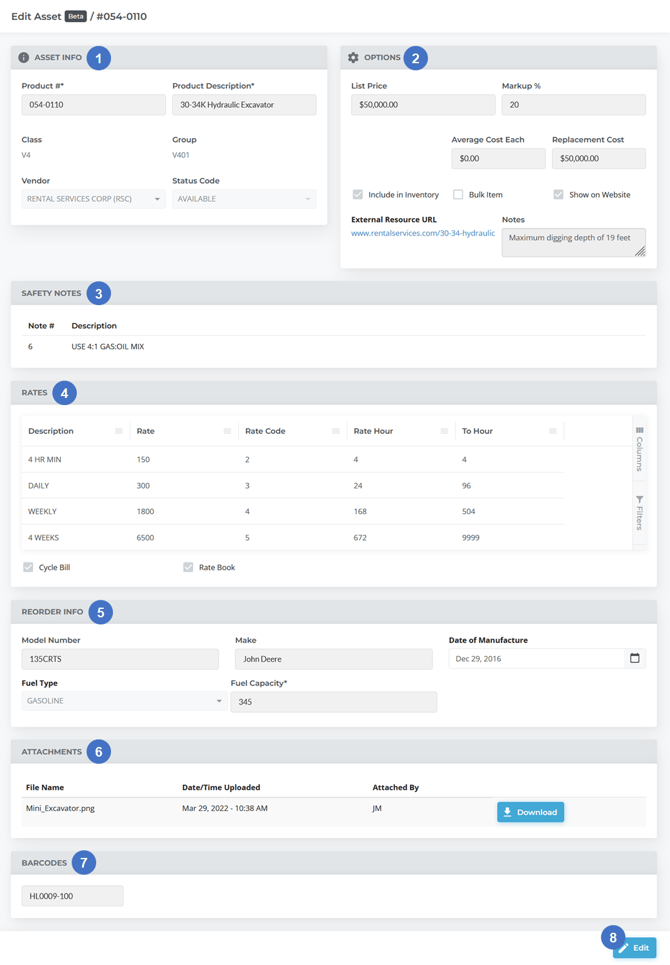
Task: Open the Rate Hour column menu icon
Action: pos(444,431)
